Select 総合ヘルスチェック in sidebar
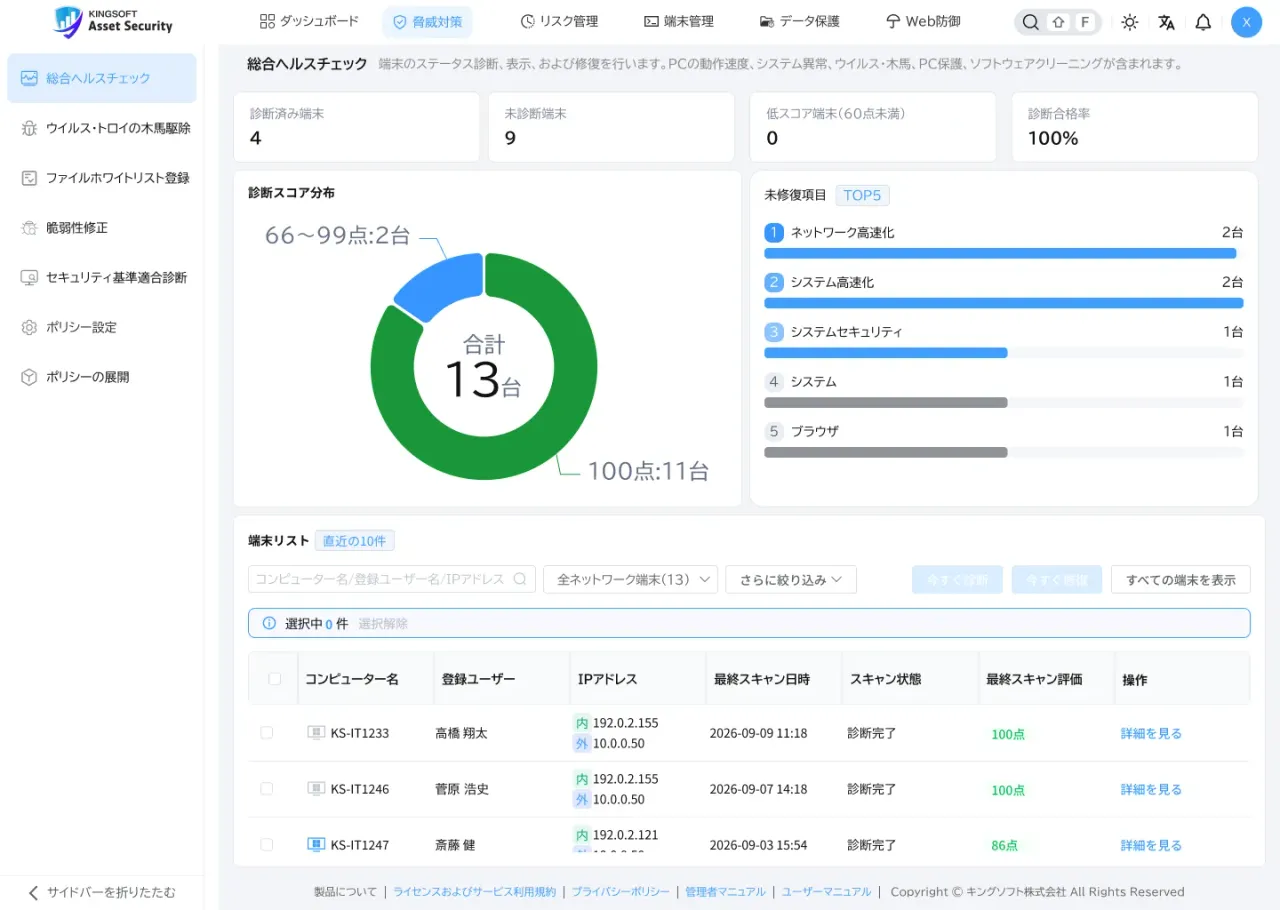The height and width of the screenshot is (910, 1280). pyautogui.click(x=102, y=78)
